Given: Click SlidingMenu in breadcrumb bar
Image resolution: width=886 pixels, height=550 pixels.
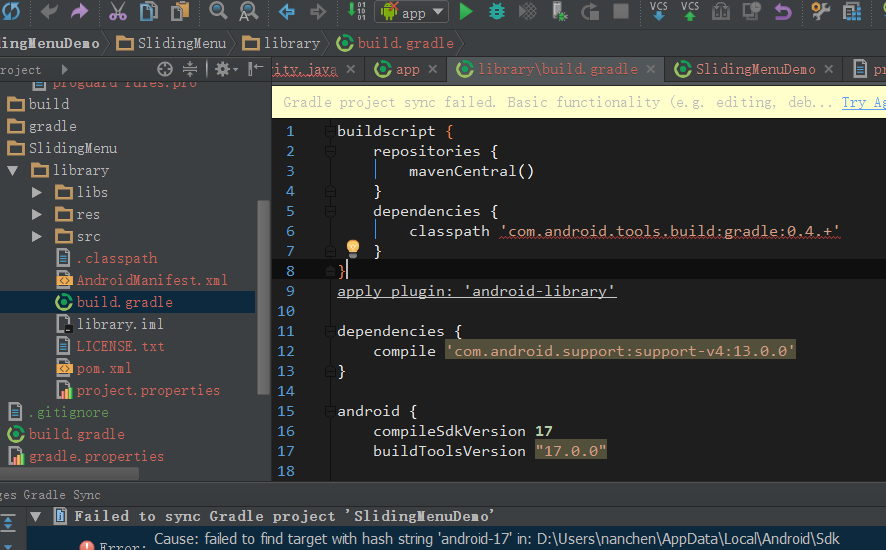Looking at the screenshot, I should pyautogui.click(x=171, y=43).
